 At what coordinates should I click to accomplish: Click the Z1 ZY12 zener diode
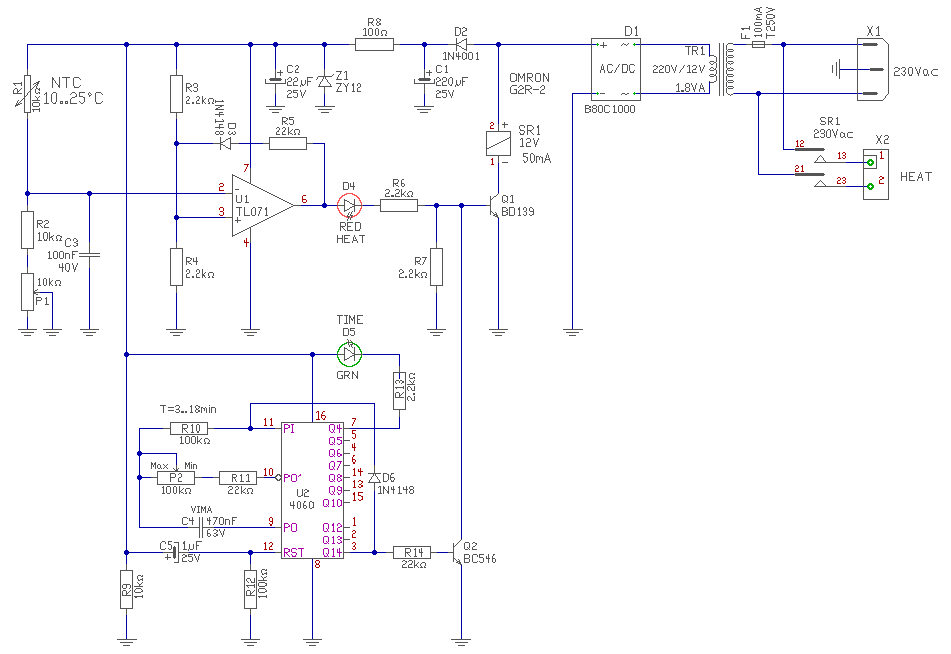tap(325, 81)
